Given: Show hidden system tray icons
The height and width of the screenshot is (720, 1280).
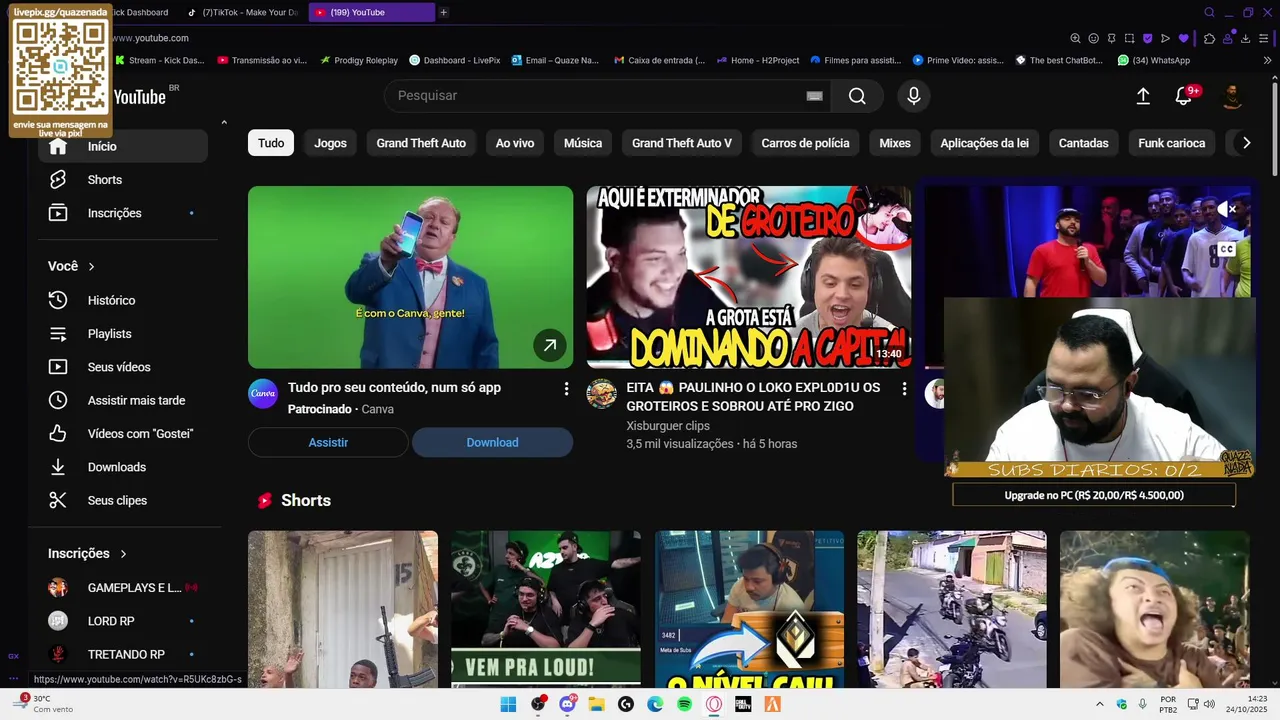Looking at the screenshot, I should (1100, 704).
